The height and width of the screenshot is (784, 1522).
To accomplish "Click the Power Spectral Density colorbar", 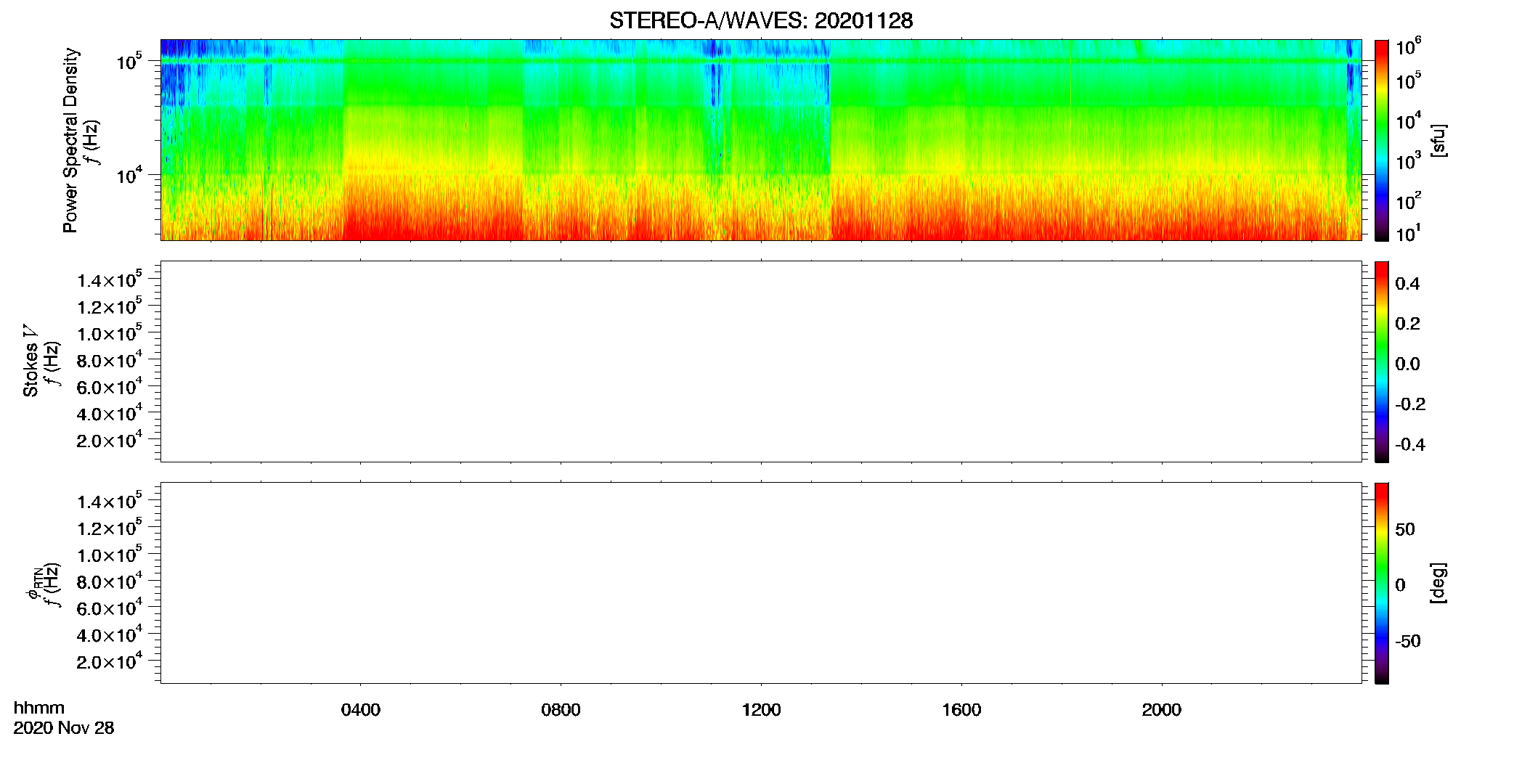I will click(1381, 140).
